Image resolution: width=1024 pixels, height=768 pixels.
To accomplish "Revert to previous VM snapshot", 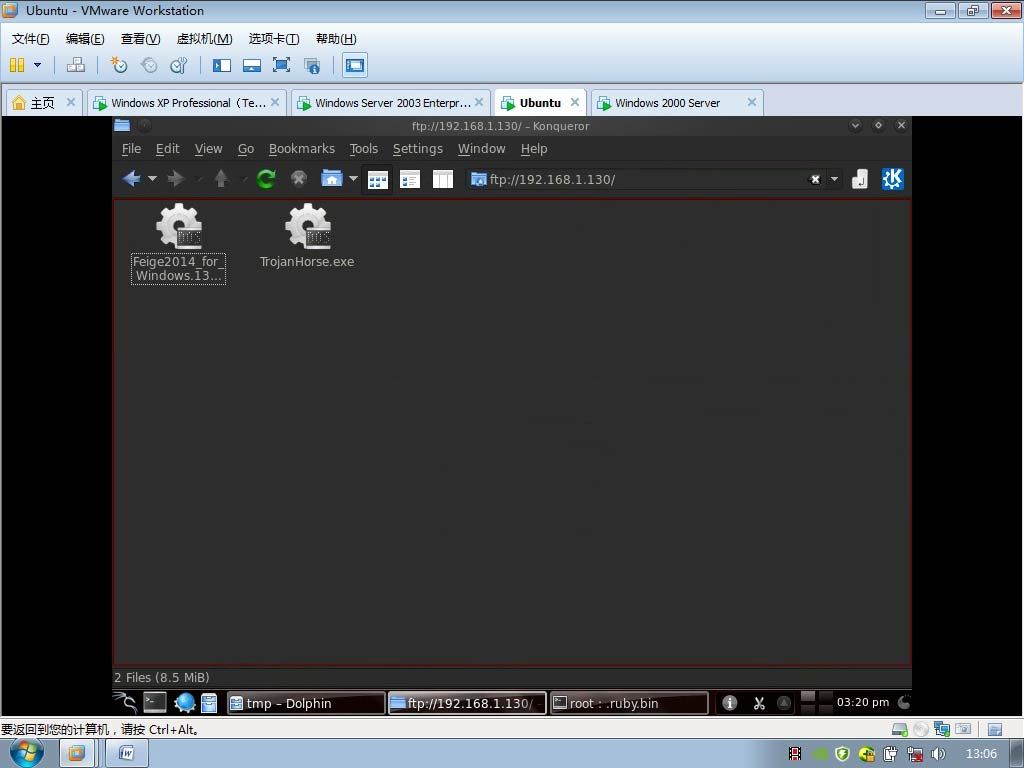I will tap(150, 65).
